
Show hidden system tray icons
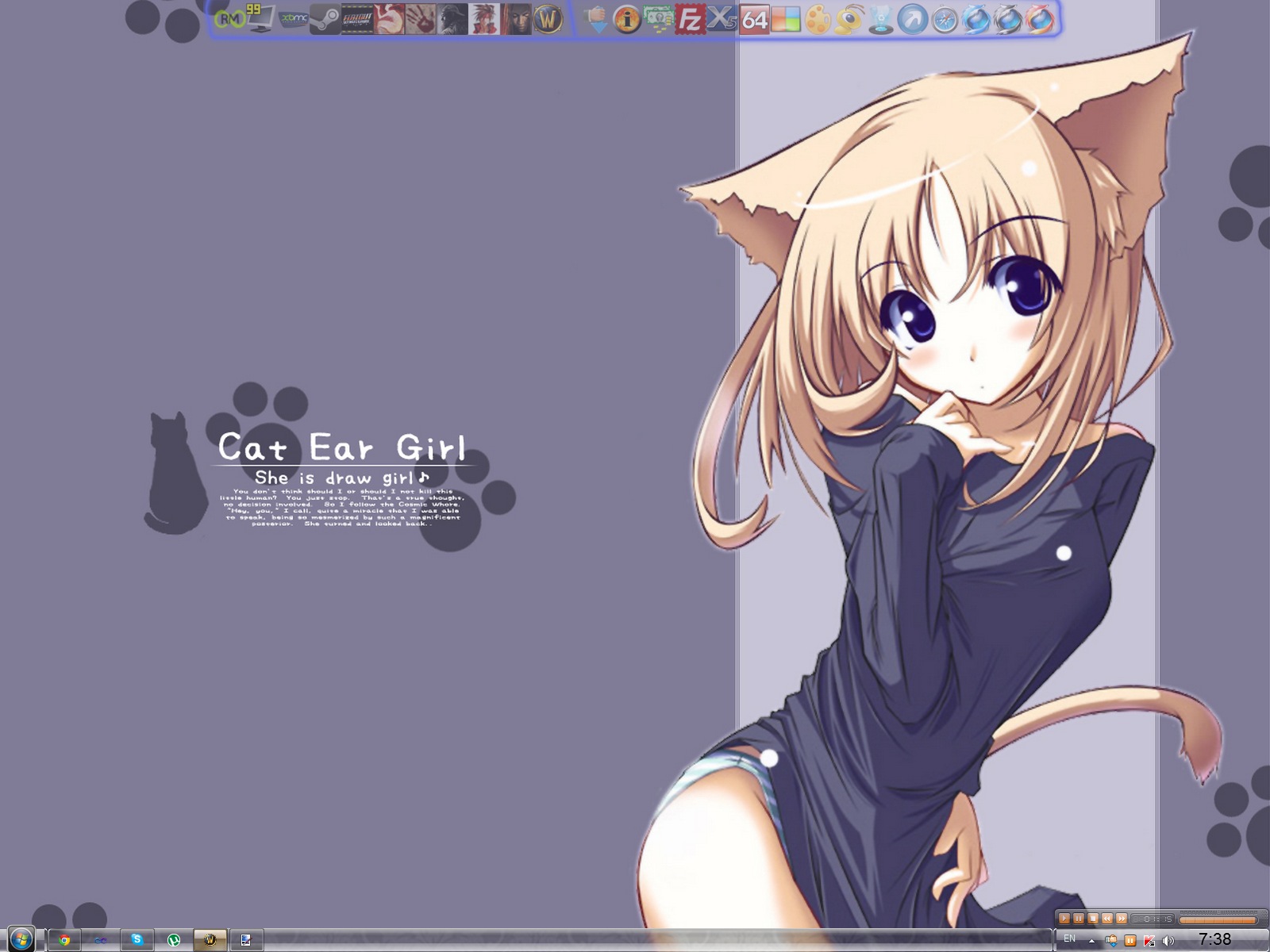tap(1091, 941)
